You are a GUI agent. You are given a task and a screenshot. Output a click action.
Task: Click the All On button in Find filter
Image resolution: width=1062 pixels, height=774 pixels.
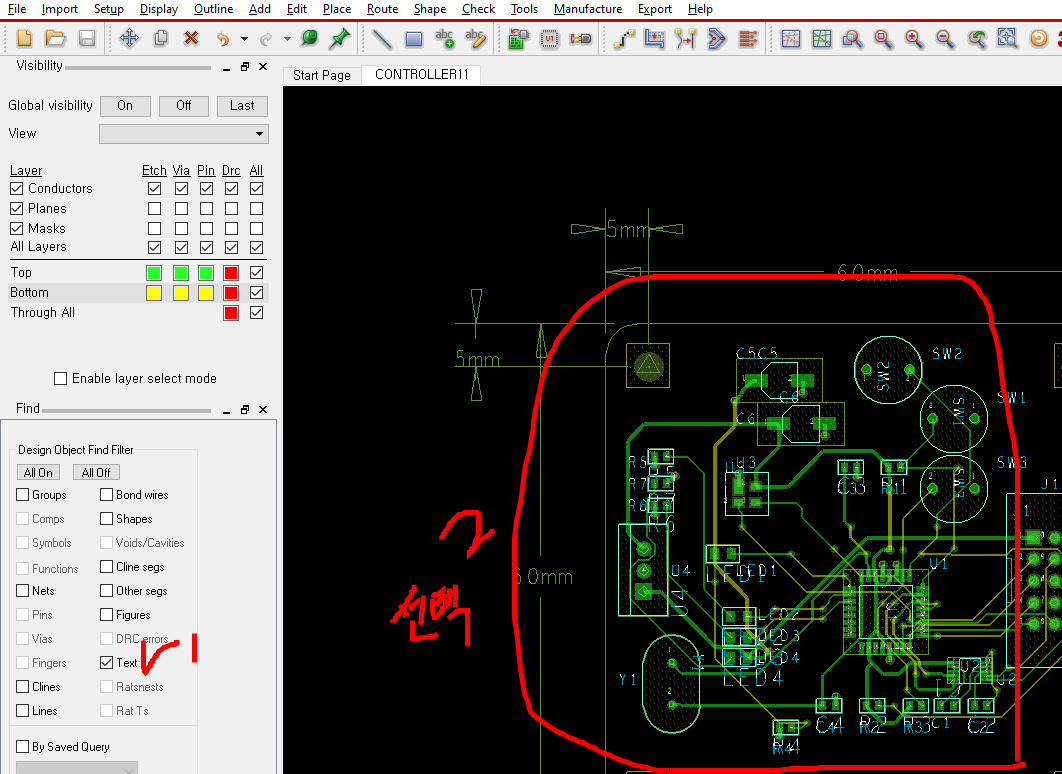37,471
